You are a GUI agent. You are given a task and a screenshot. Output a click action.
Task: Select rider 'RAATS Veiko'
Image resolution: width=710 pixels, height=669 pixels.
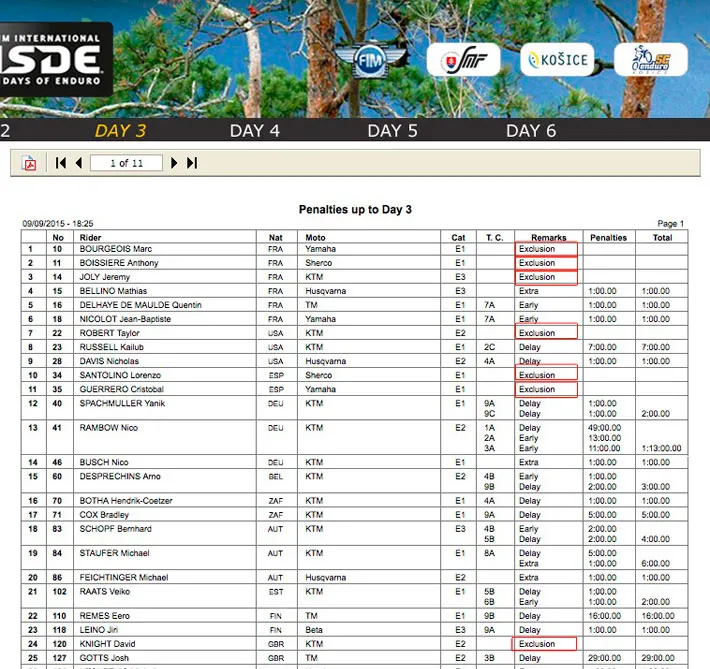105,592
